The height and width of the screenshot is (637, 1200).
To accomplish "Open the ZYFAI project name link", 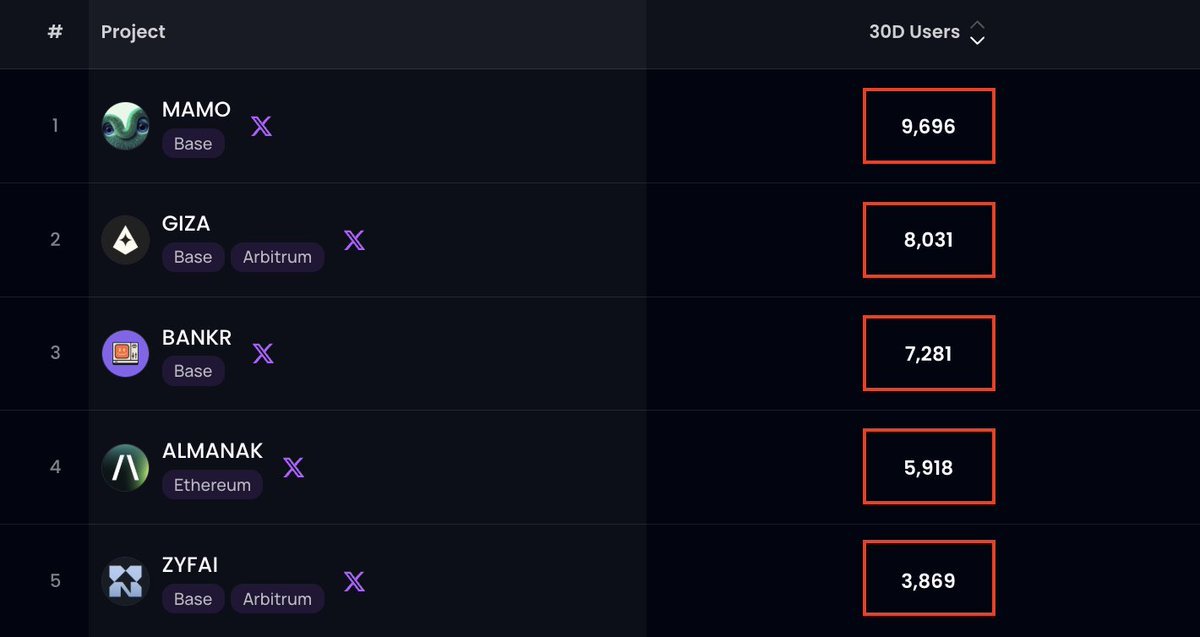I will [190, 565].
